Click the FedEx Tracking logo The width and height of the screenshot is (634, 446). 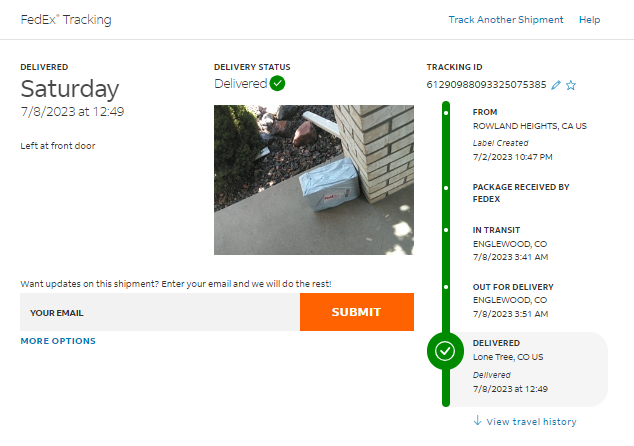coord(66,20)
